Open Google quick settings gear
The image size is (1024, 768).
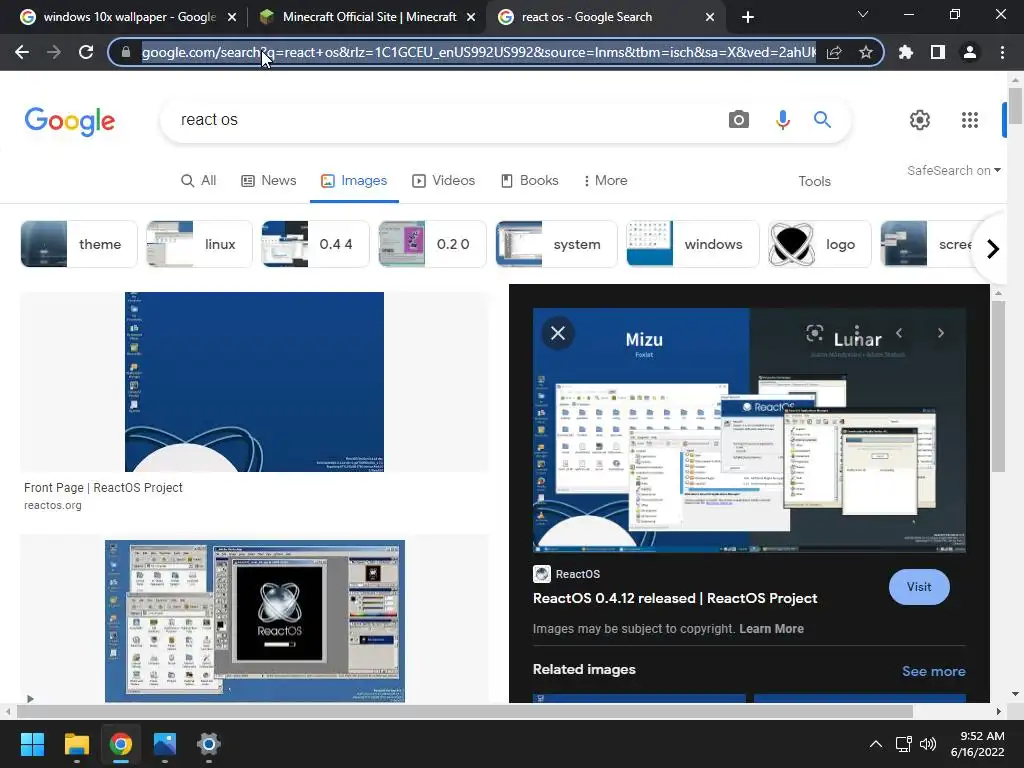click(920, 120)
